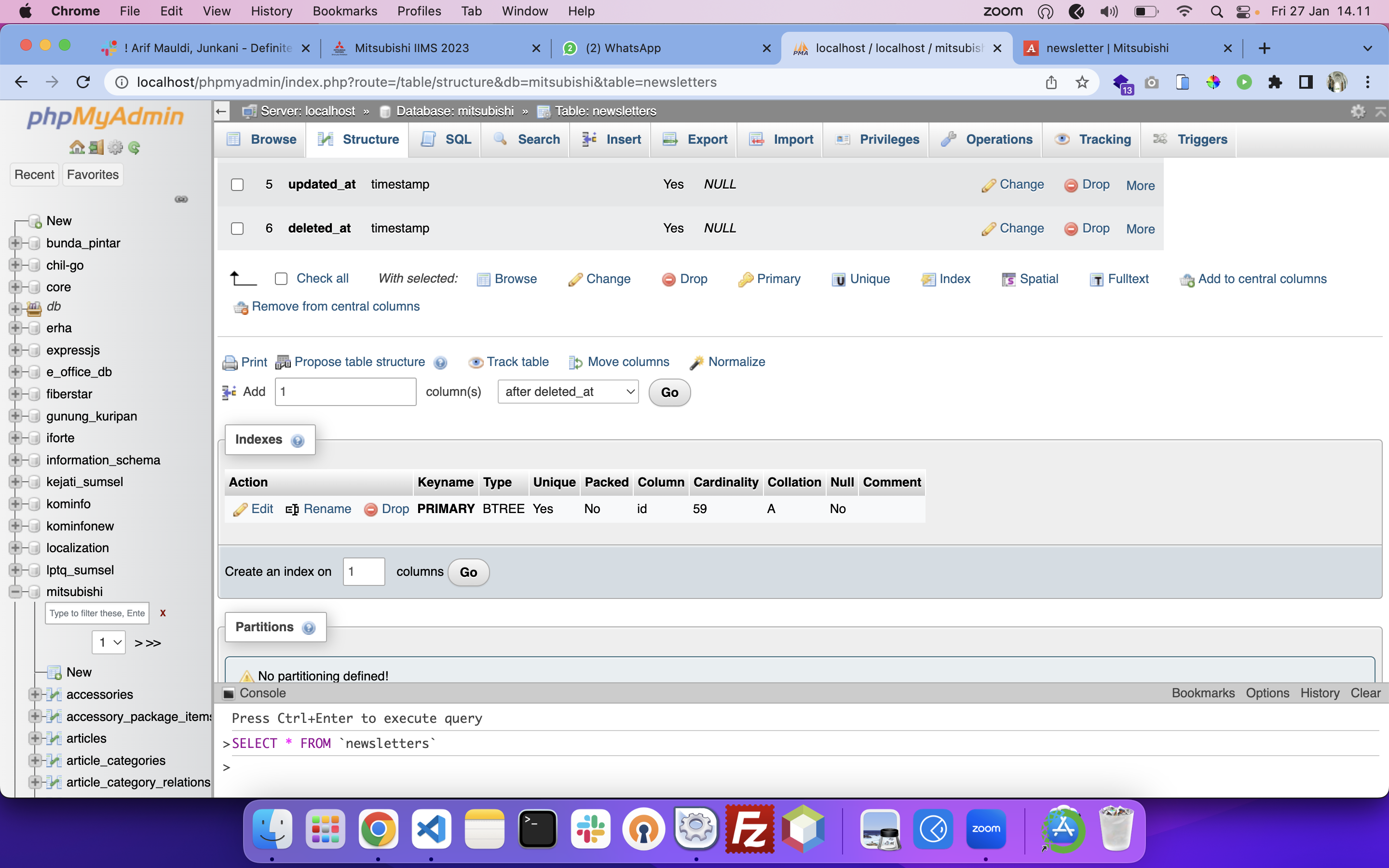Open Slack from the Dock

coord(591,829)
